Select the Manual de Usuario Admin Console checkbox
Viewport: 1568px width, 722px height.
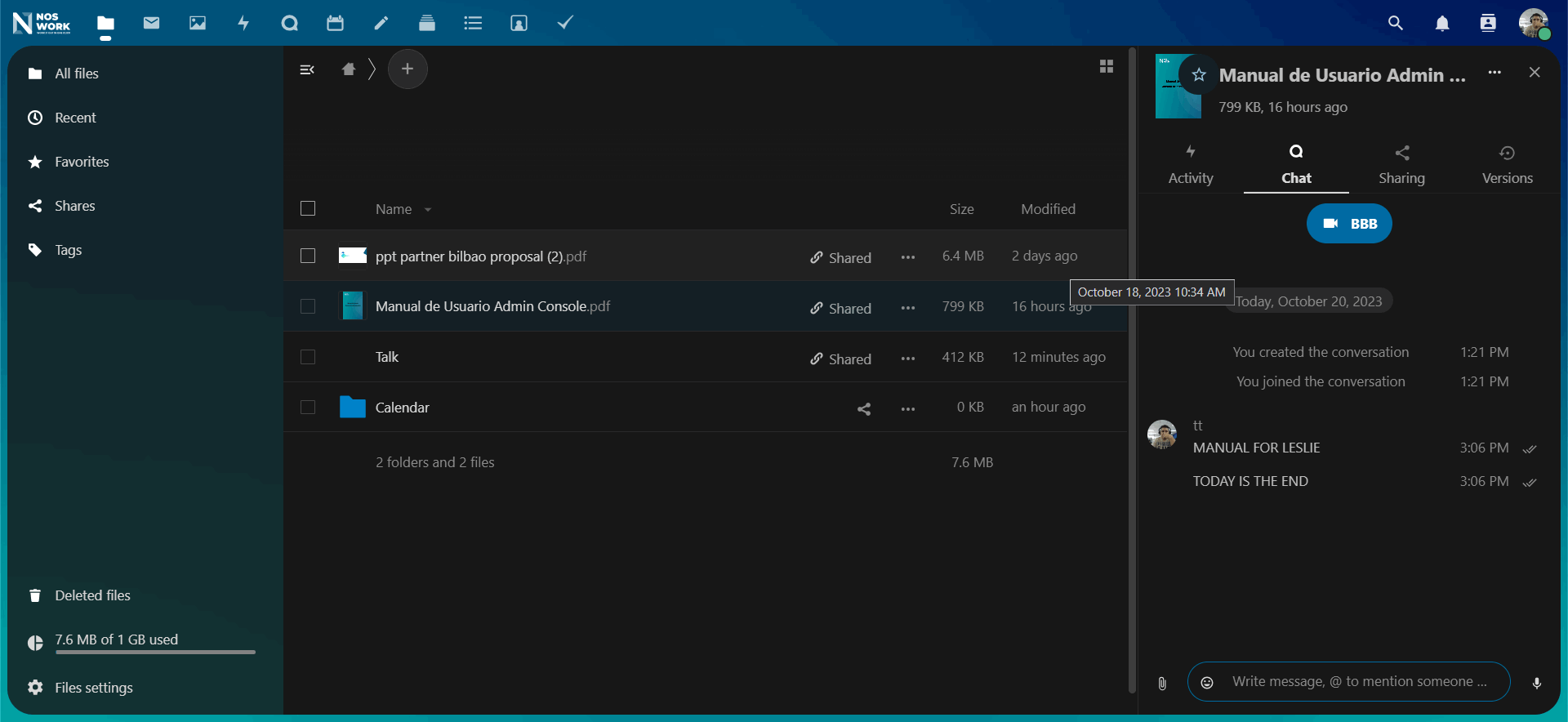tap(308, 306)
